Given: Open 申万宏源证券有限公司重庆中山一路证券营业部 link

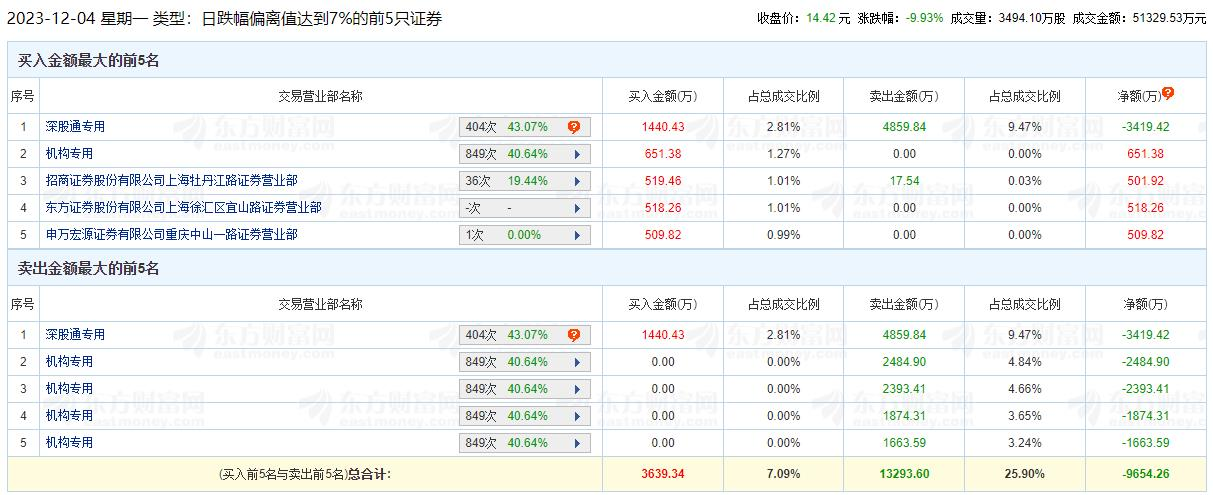Looking at the screenshot, I should [171, 235].
